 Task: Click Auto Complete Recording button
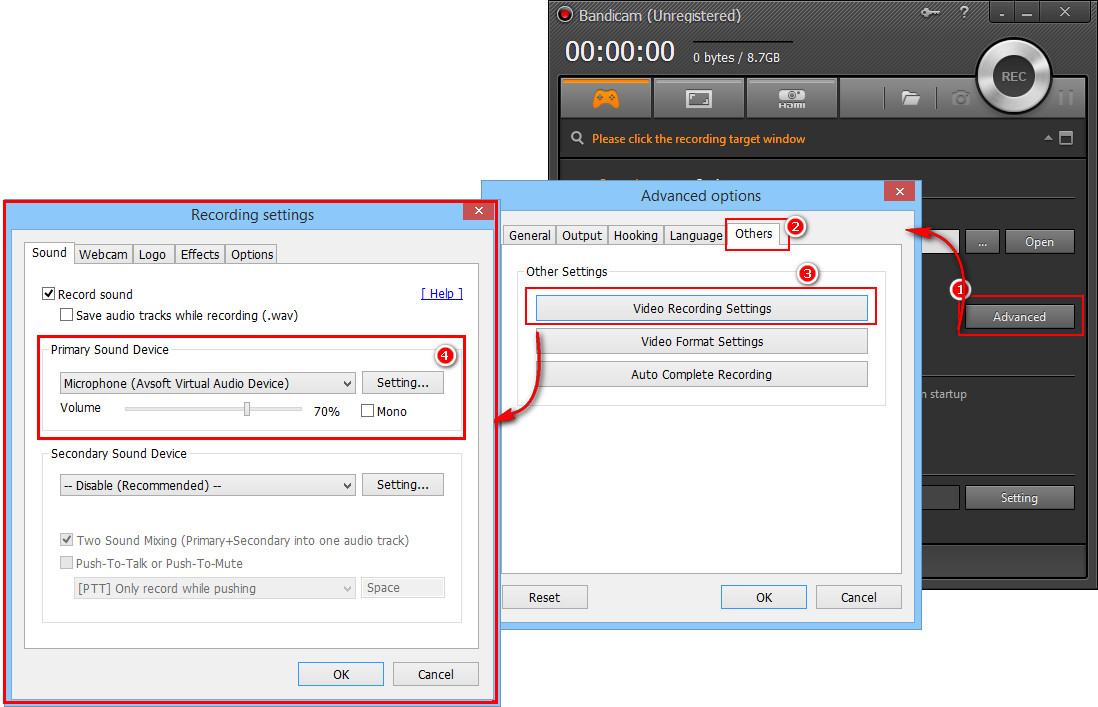[x=702, y=374]
